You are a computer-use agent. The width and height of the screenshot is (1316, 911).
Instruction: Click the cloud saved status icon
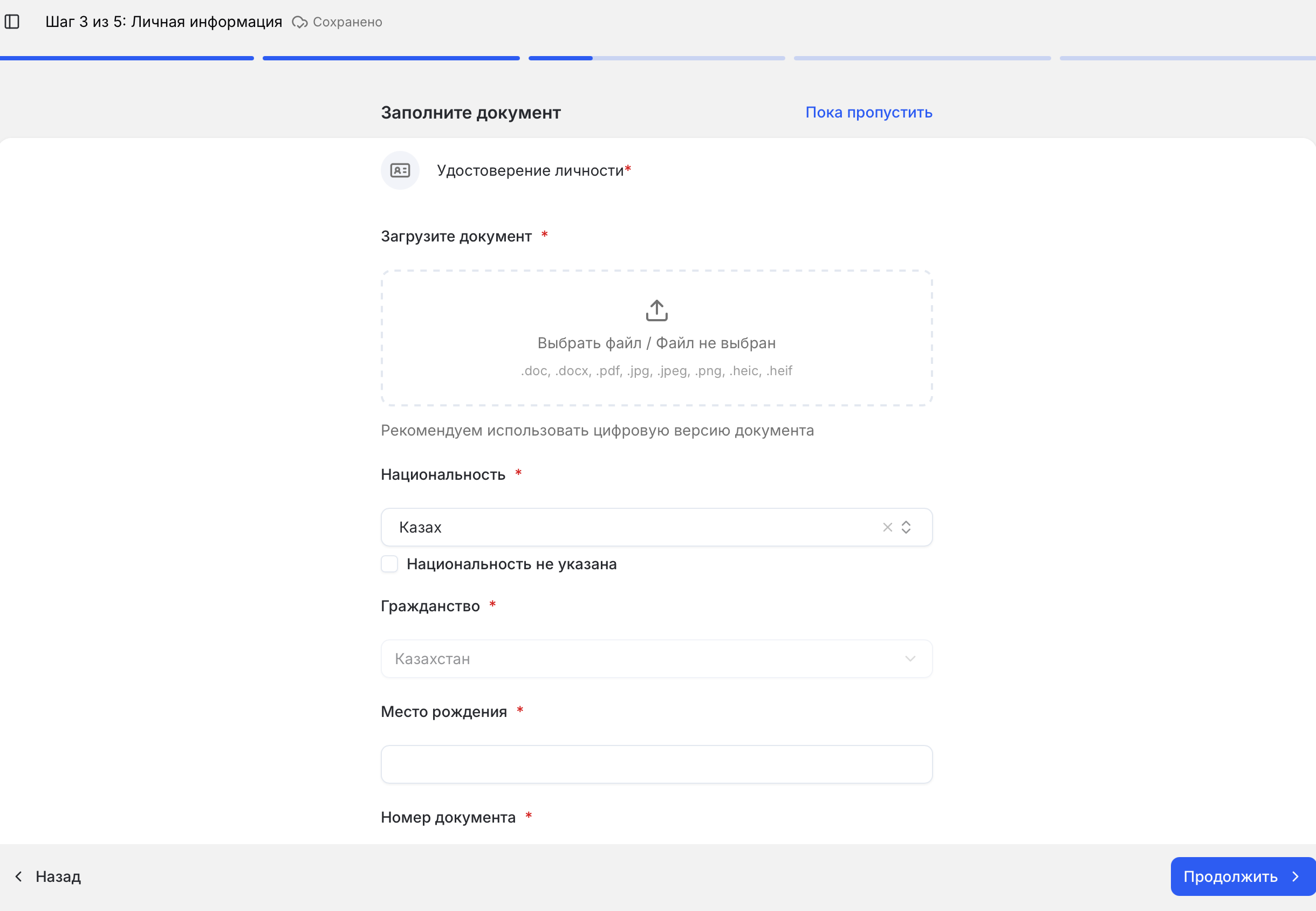[x=300, y=22]
